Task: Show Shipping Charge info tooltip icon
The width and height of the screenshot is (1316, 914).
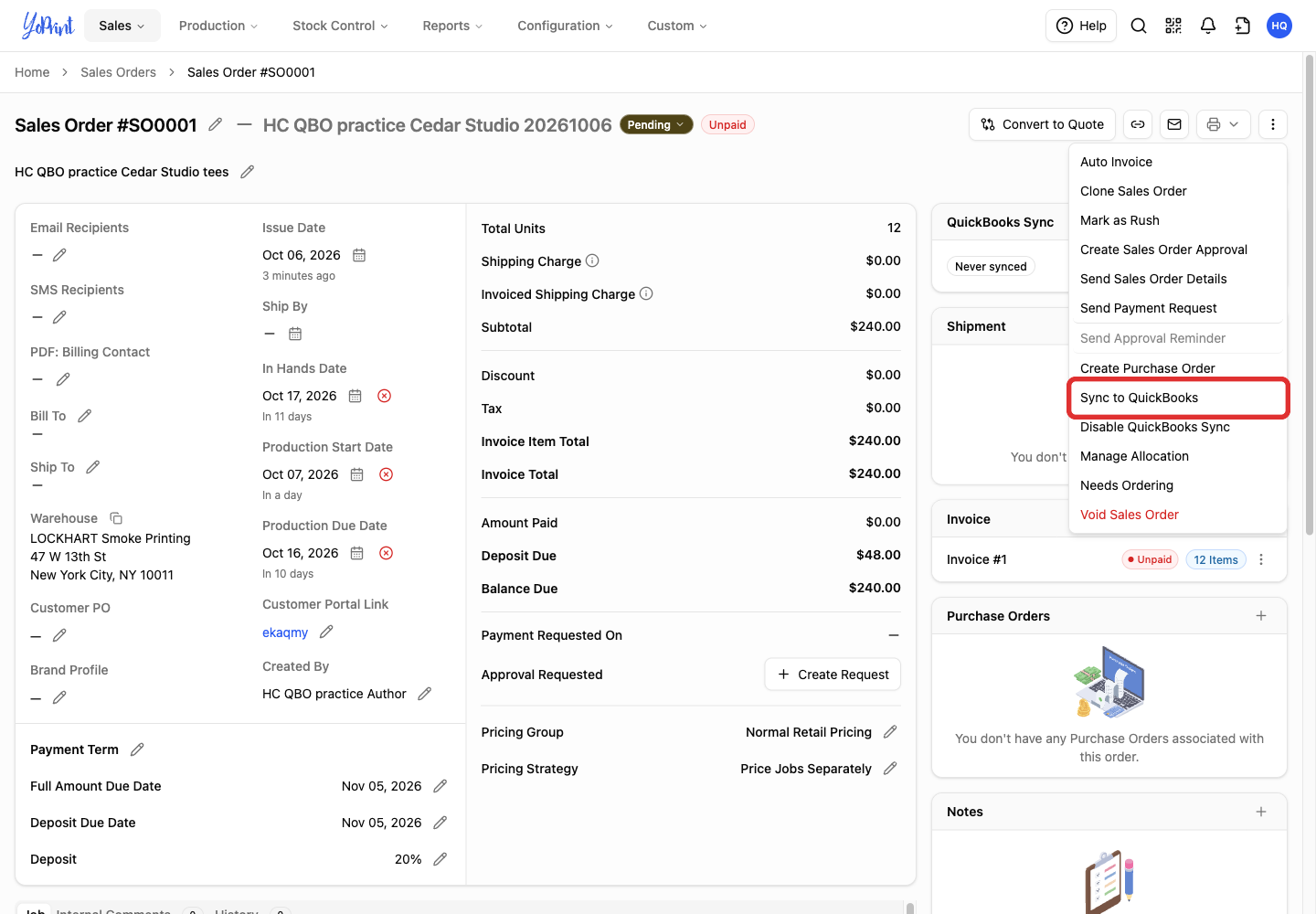Action: pyautogui.click(x=592, y=260)
